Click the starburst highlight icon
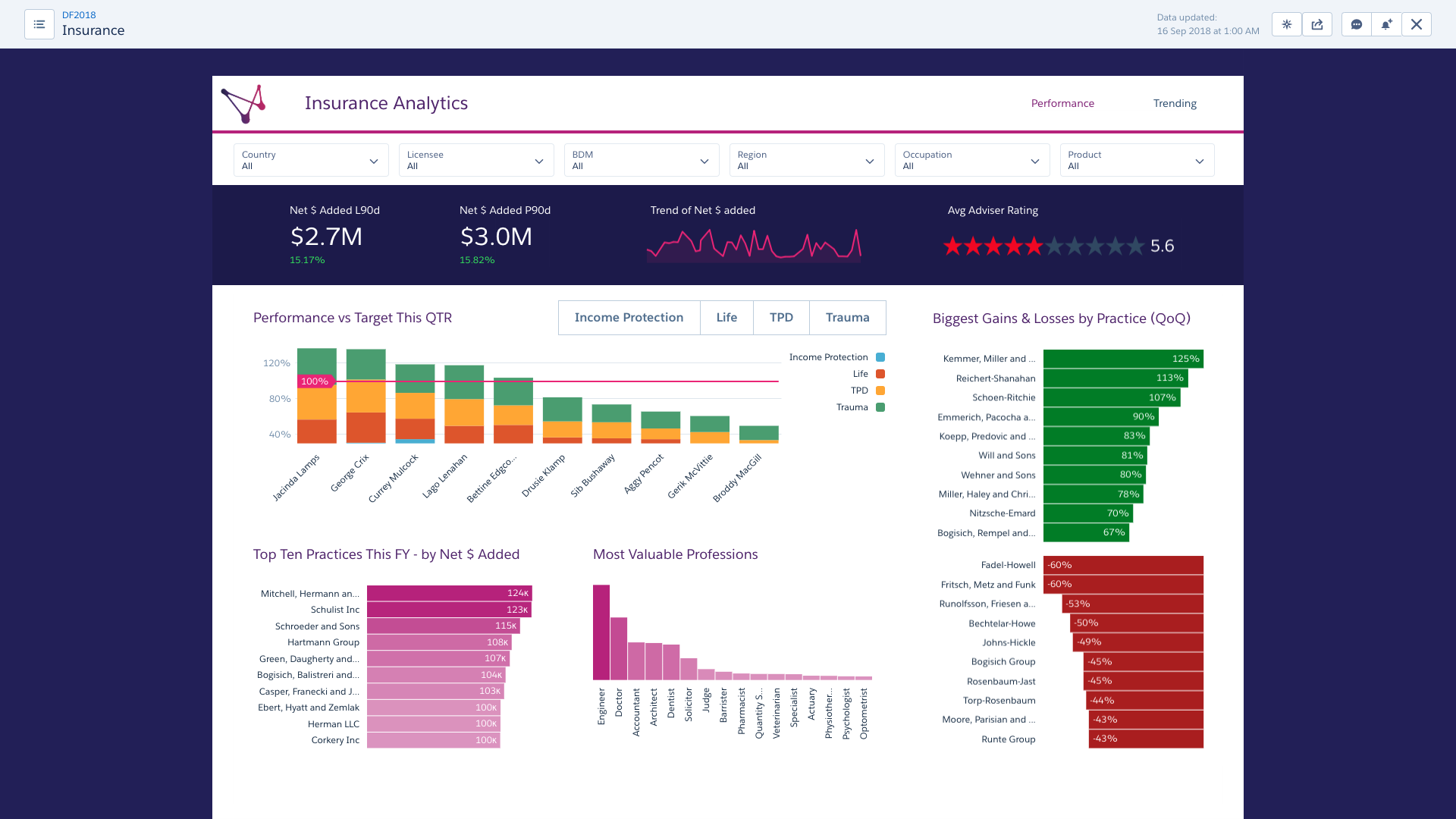Image resolution: width=1456 pixels, height=819 pixels. (x=1287, y=24)
